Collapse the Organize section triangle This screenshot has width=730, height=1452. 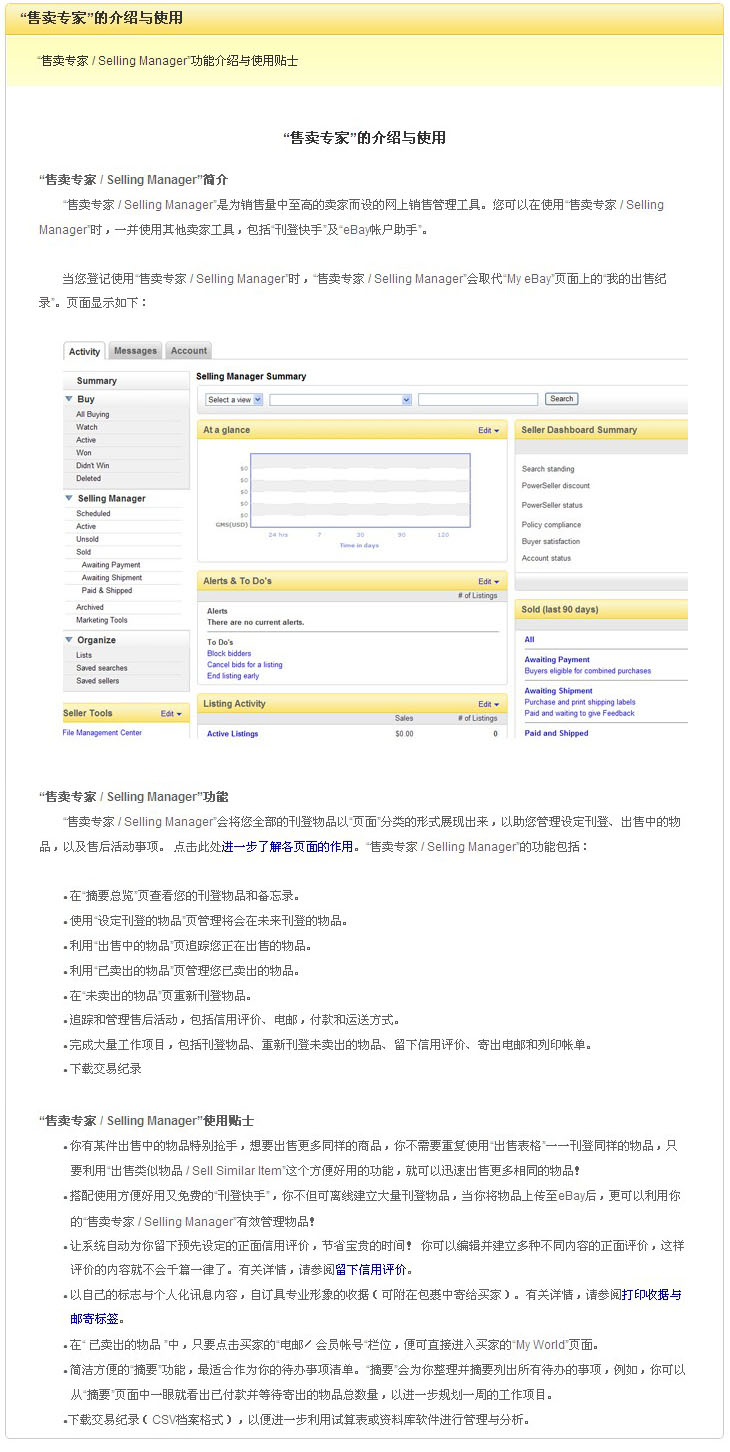tap(69, 640)
